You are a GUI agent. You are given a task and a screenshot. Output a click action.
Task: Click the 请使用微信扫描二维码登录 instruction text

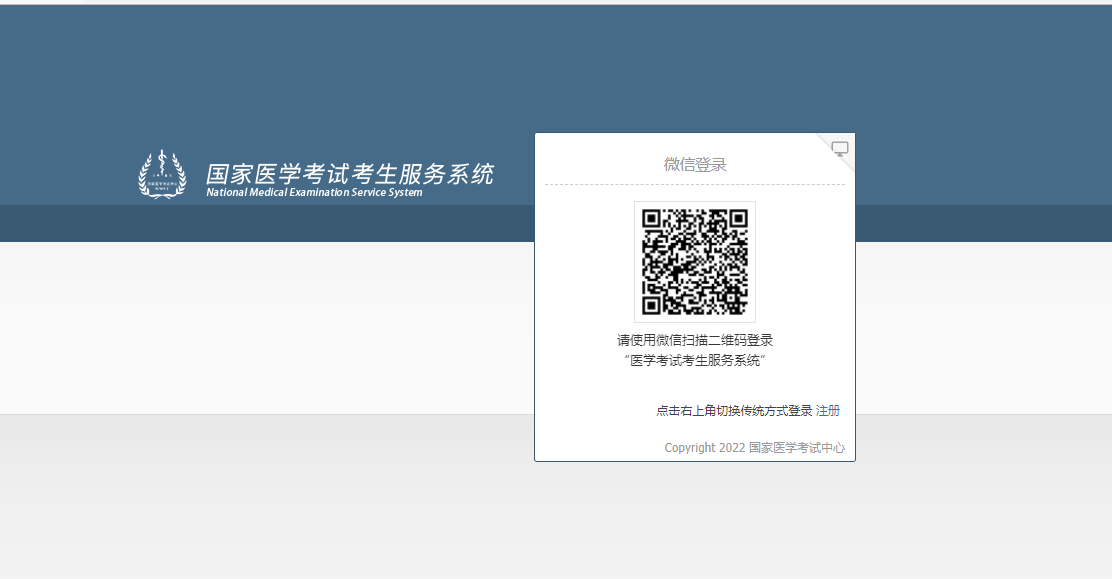tap(695, 340)
